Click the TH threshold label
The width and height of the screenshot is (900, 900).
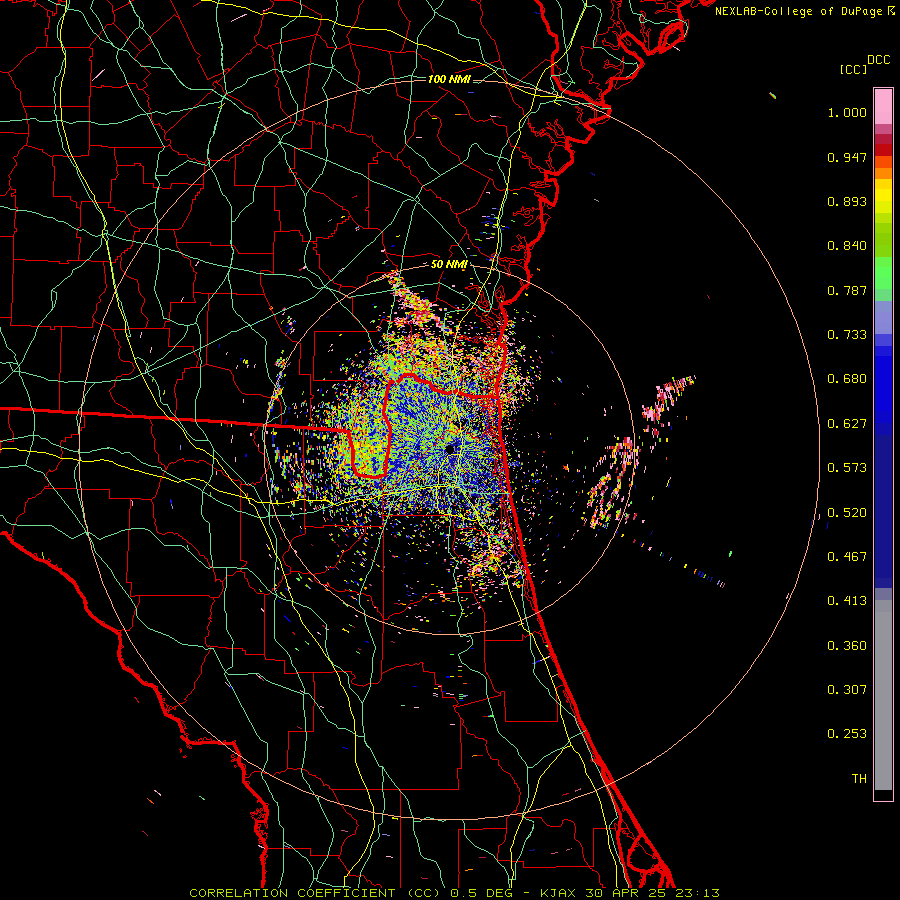(859, 779)
